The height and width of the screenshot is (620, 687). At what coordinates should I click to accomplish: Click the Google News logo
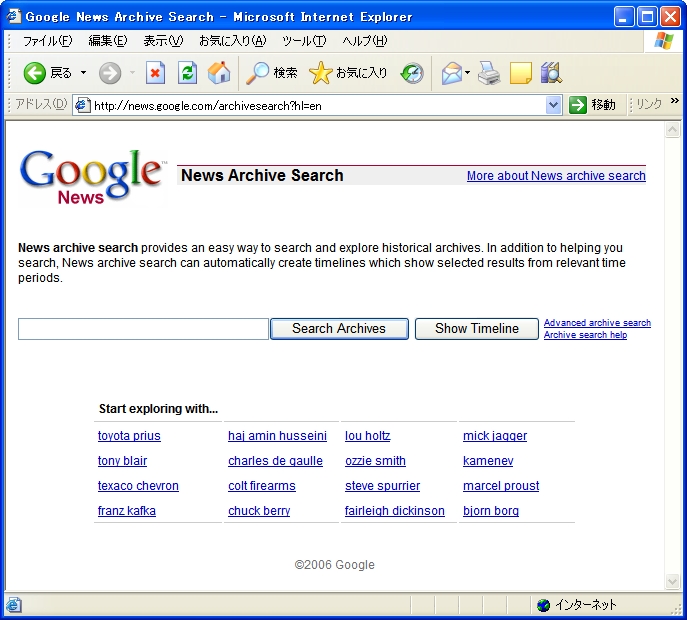click(92, 177)
